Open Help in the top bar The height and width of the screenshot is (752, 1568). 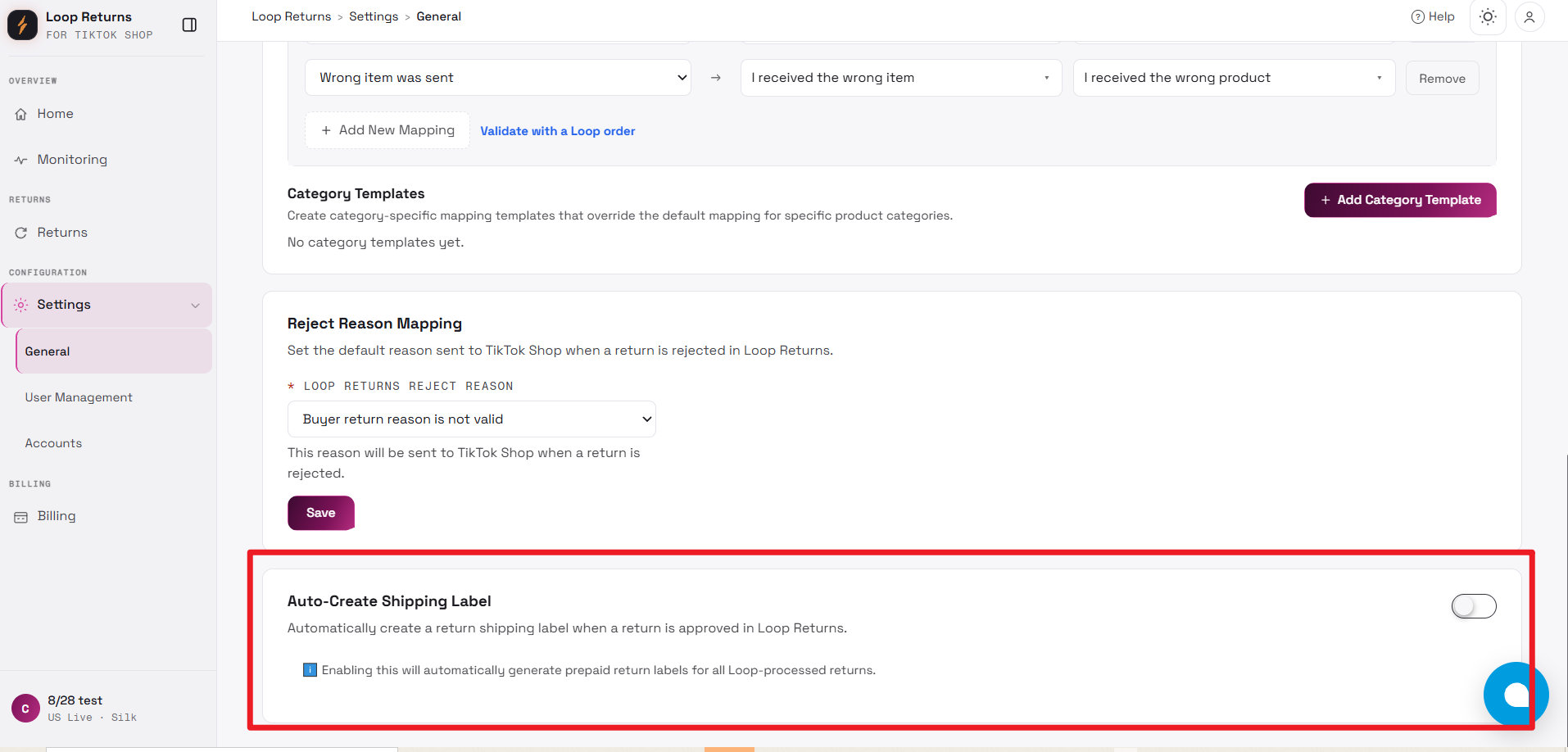pos(1433,16)
